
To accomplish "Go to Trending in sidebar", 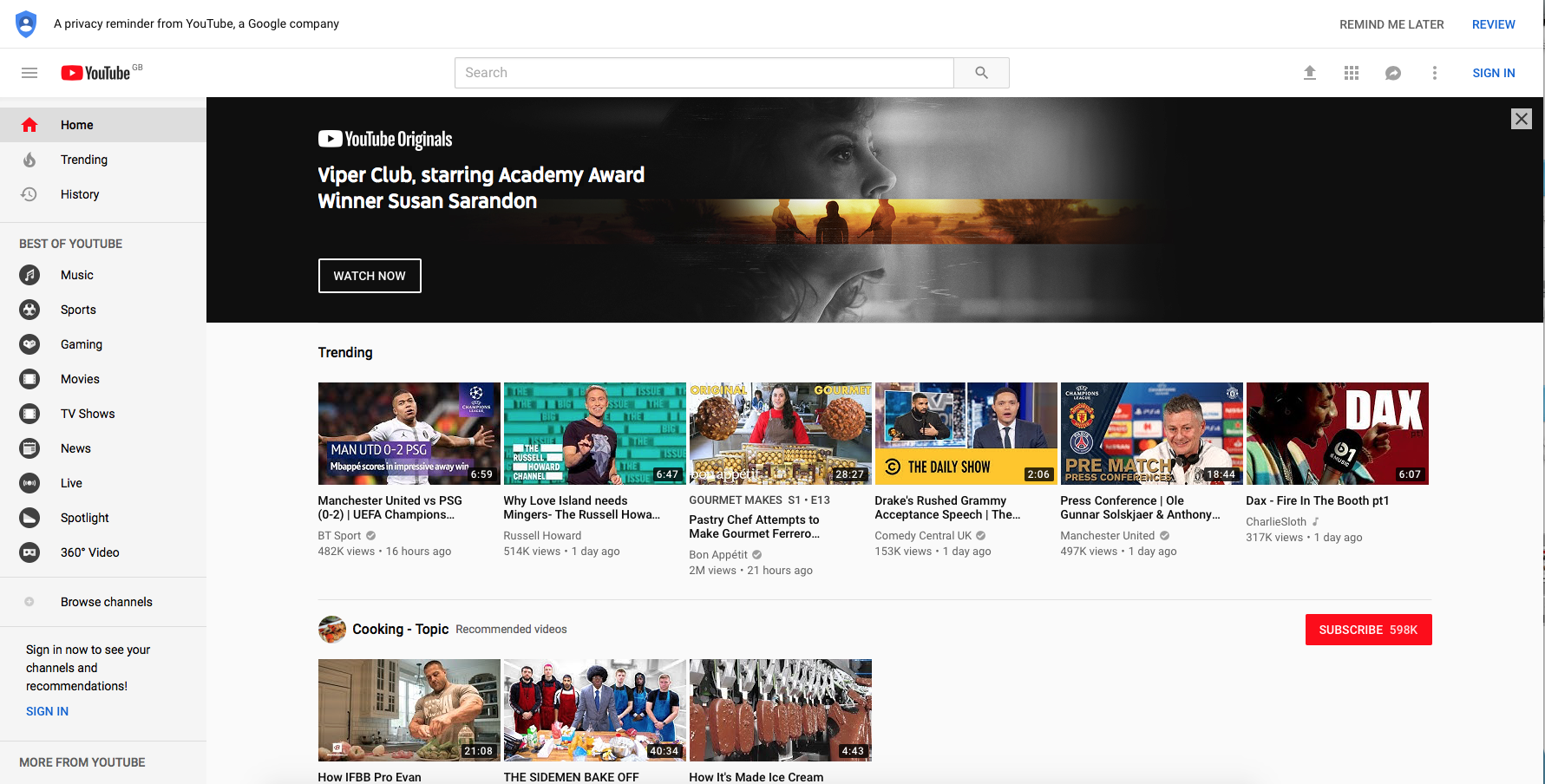I will click(84, 160).
